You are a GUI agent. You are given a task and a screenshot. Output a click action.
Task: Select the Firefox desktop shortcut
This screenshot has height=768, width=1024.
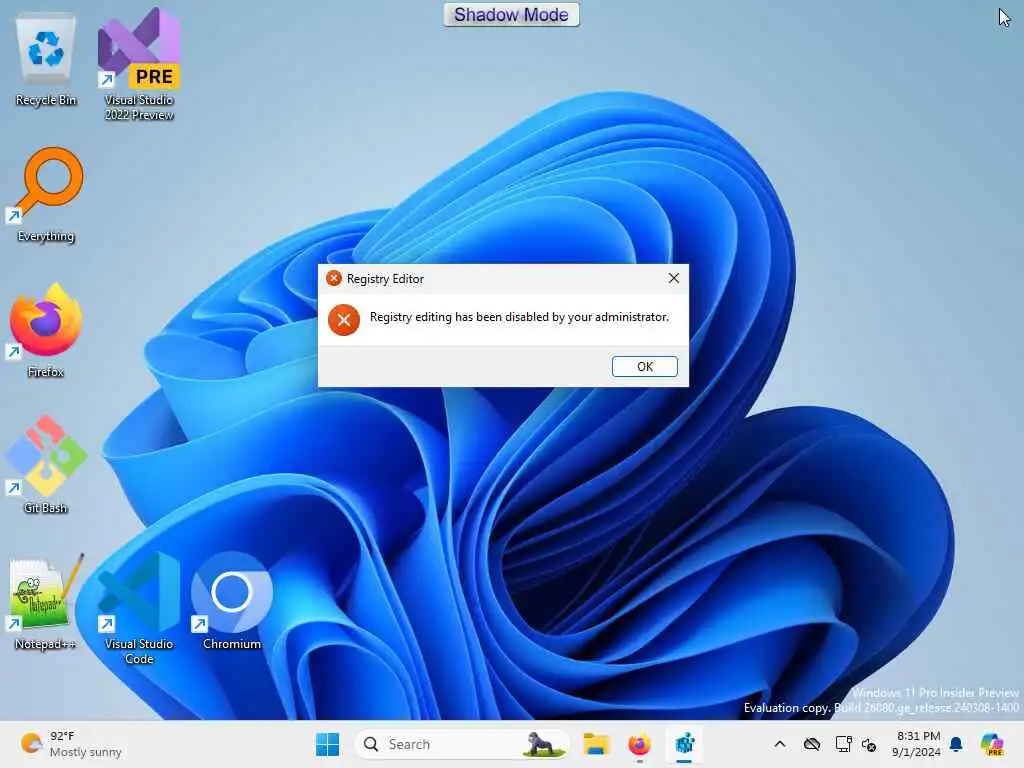[x=46, y=331]
